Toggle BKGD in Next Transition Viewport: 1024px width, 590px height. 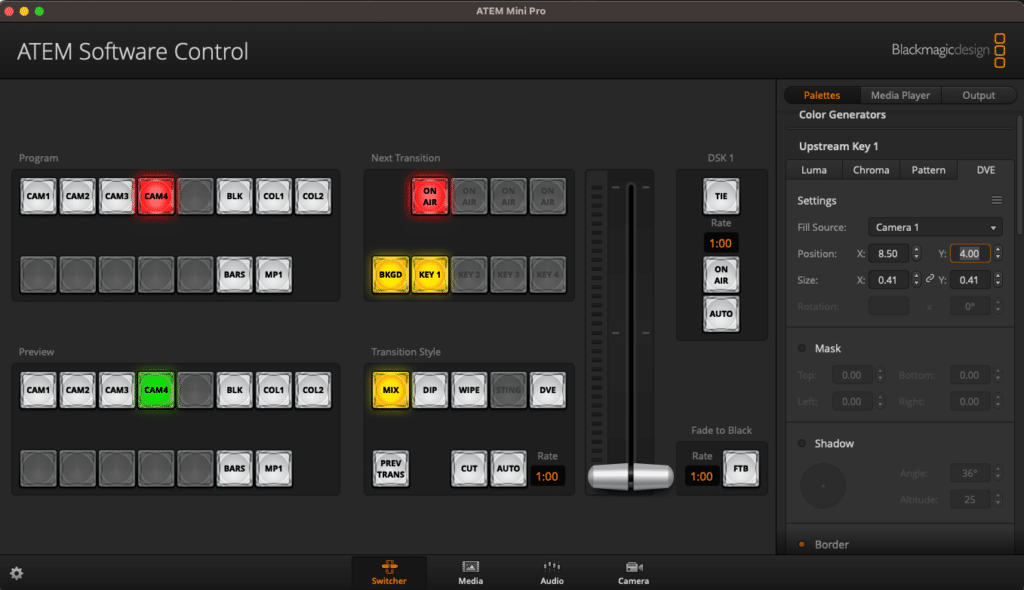pyautogui.click(x=391, y=274)
